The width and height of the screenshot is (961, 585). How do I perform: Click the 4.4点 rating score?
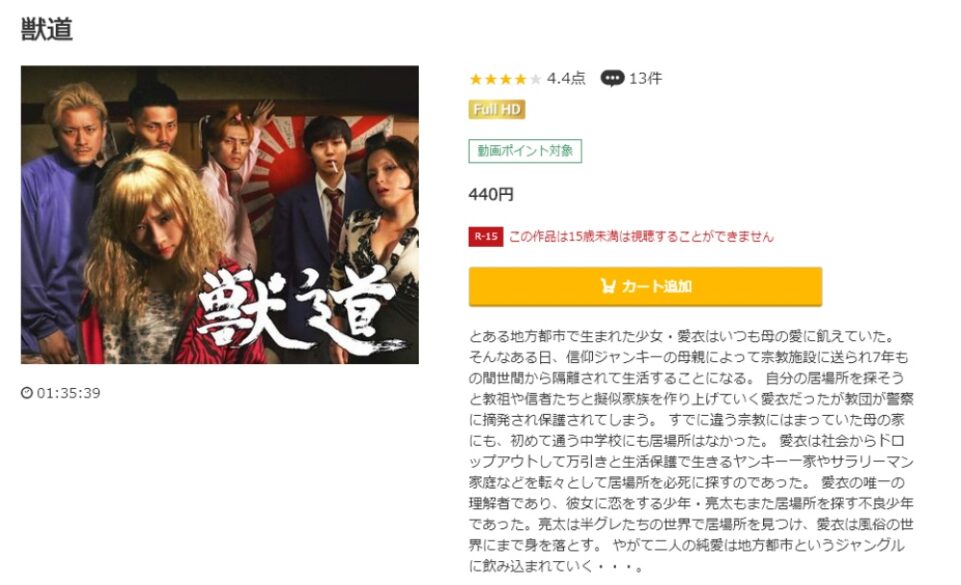pyautogui.click(x=566, y=78)
